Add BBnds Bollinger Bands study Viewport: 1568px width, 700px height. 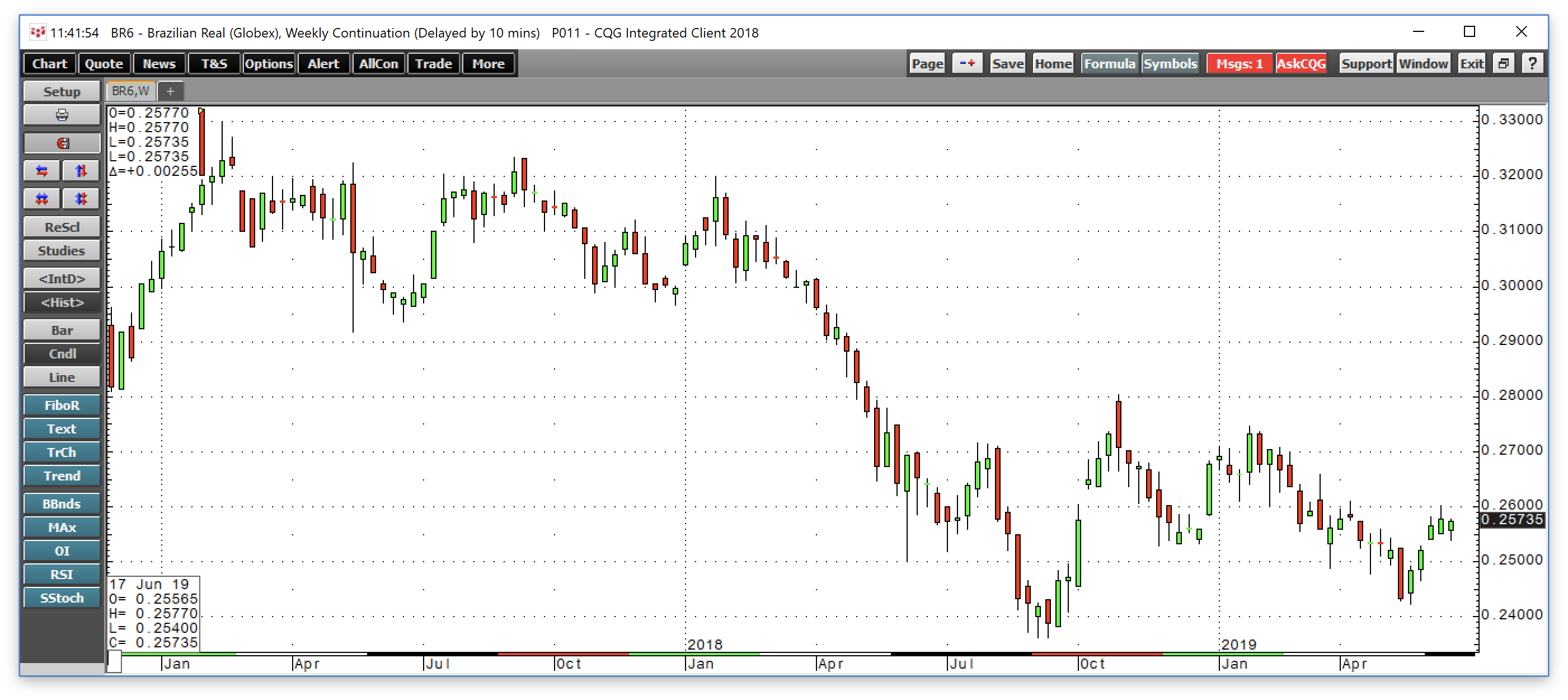62,505
